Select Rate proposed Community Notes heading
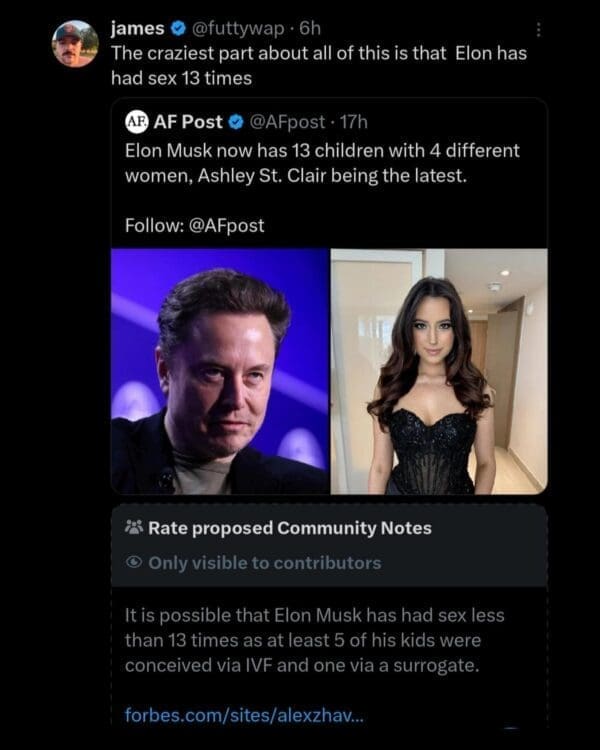The height and width of the screenshot is (750, 600). pyautogui.click(x=290, y=528)
